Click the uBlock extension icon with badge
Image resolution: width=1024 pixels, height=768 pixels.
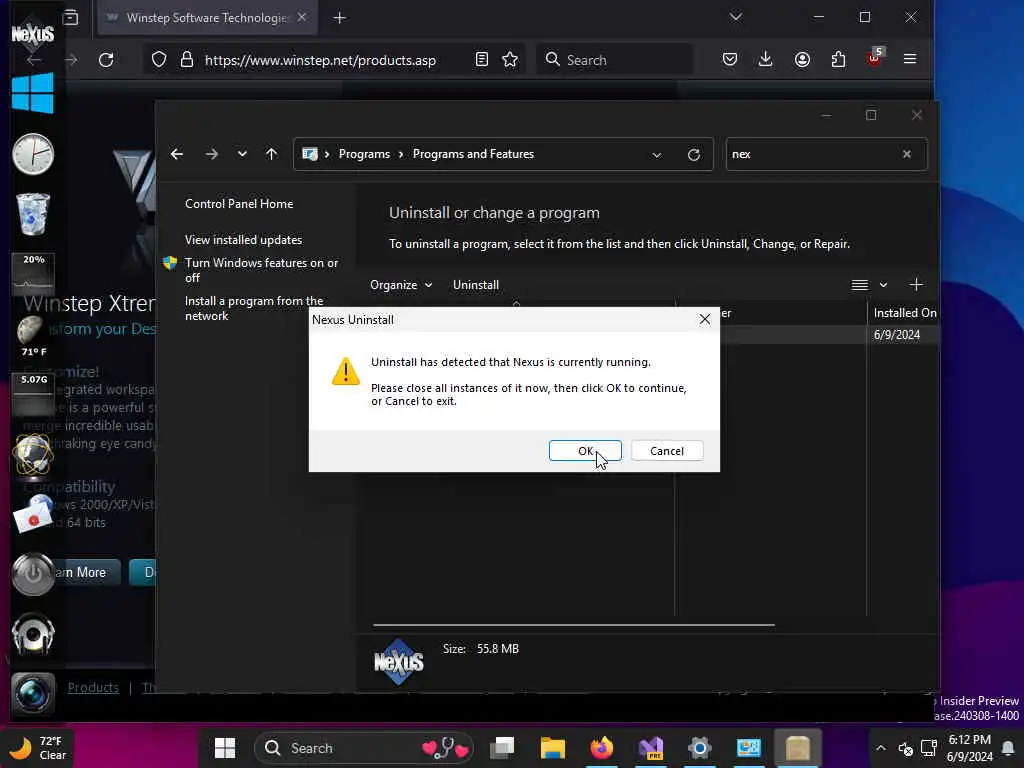[x=874, y=58]
